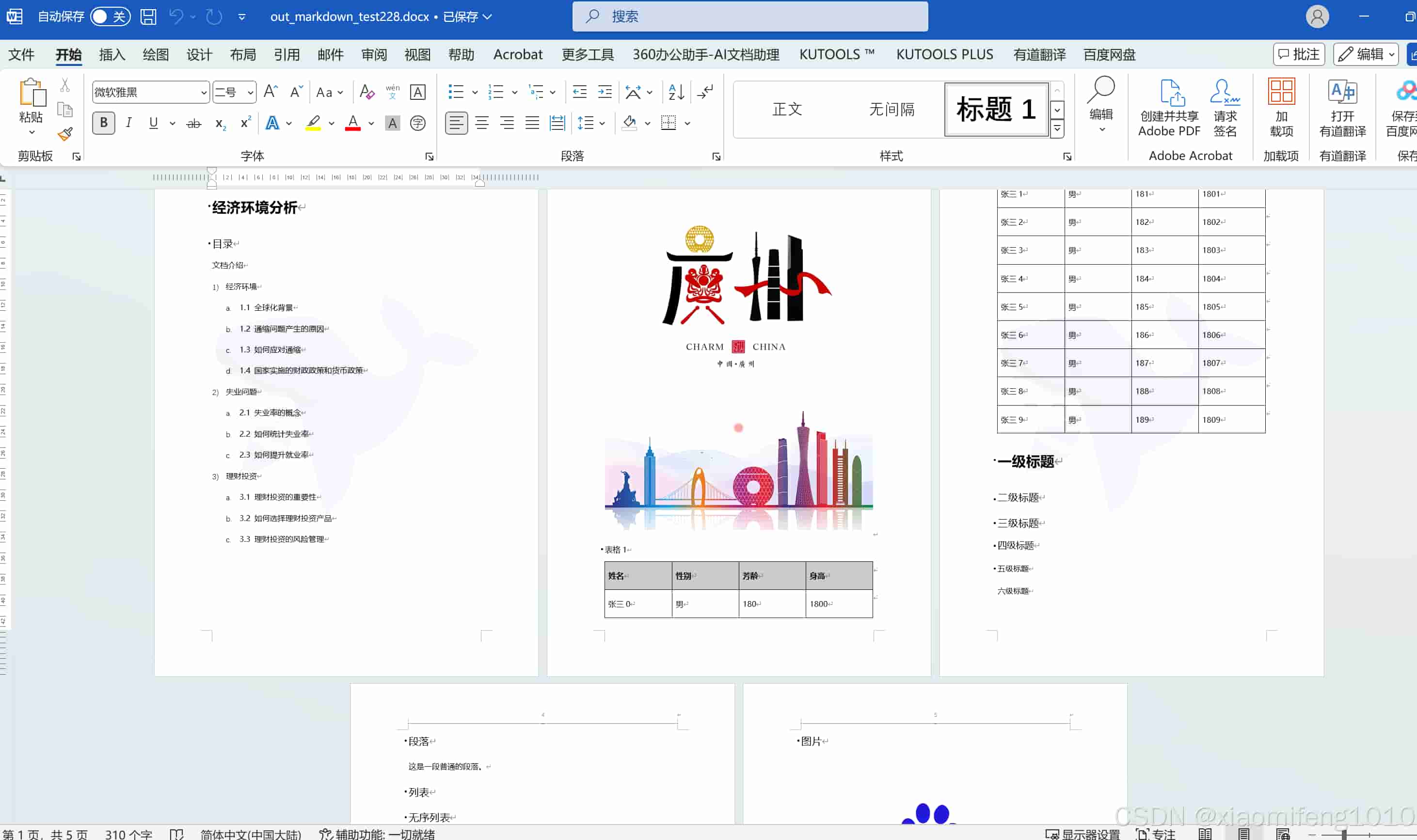
Task: Click the Save disk icon in title bar
Action: tap(148, 16)
